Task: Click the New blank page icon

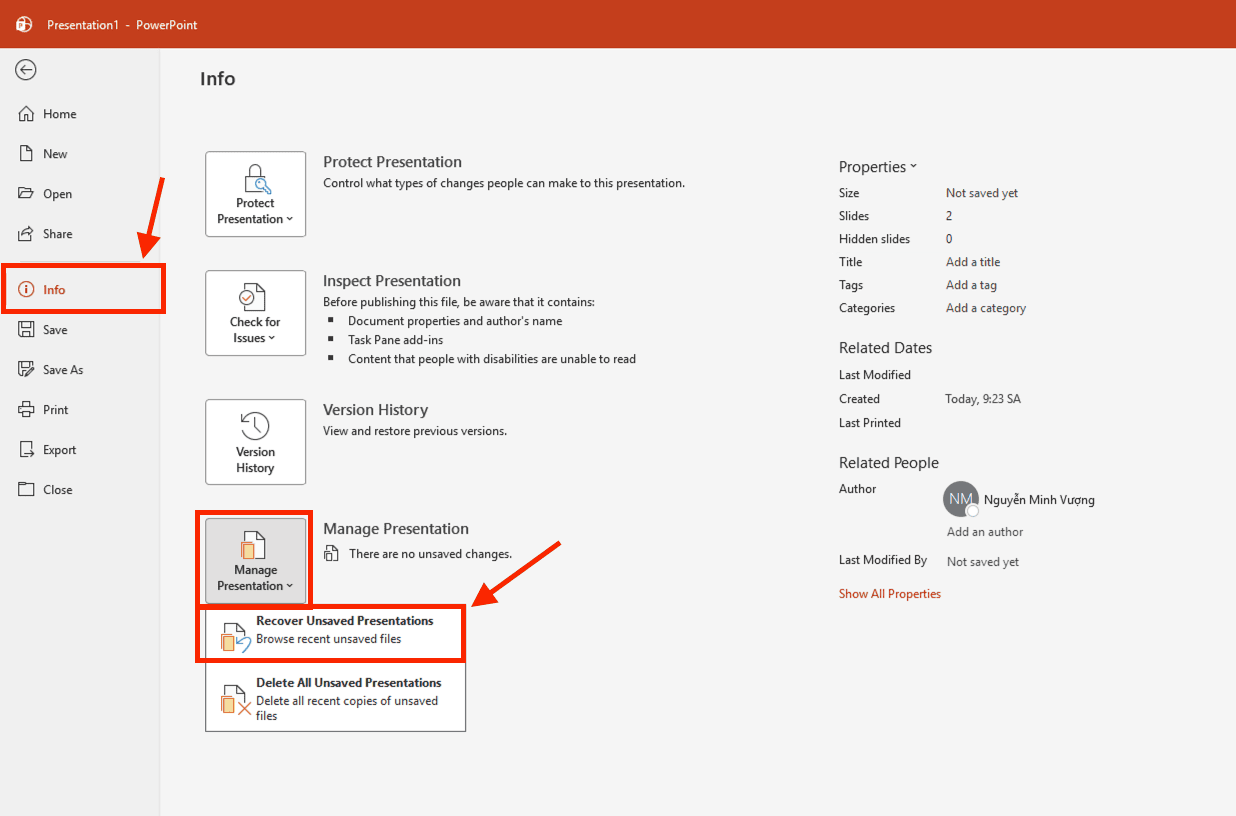Action: click(x=26, y=154)
